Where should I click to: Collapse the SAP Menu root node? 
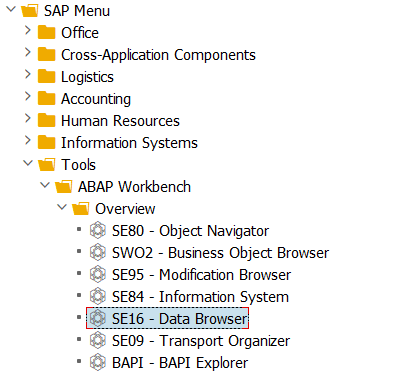point(11,9)
